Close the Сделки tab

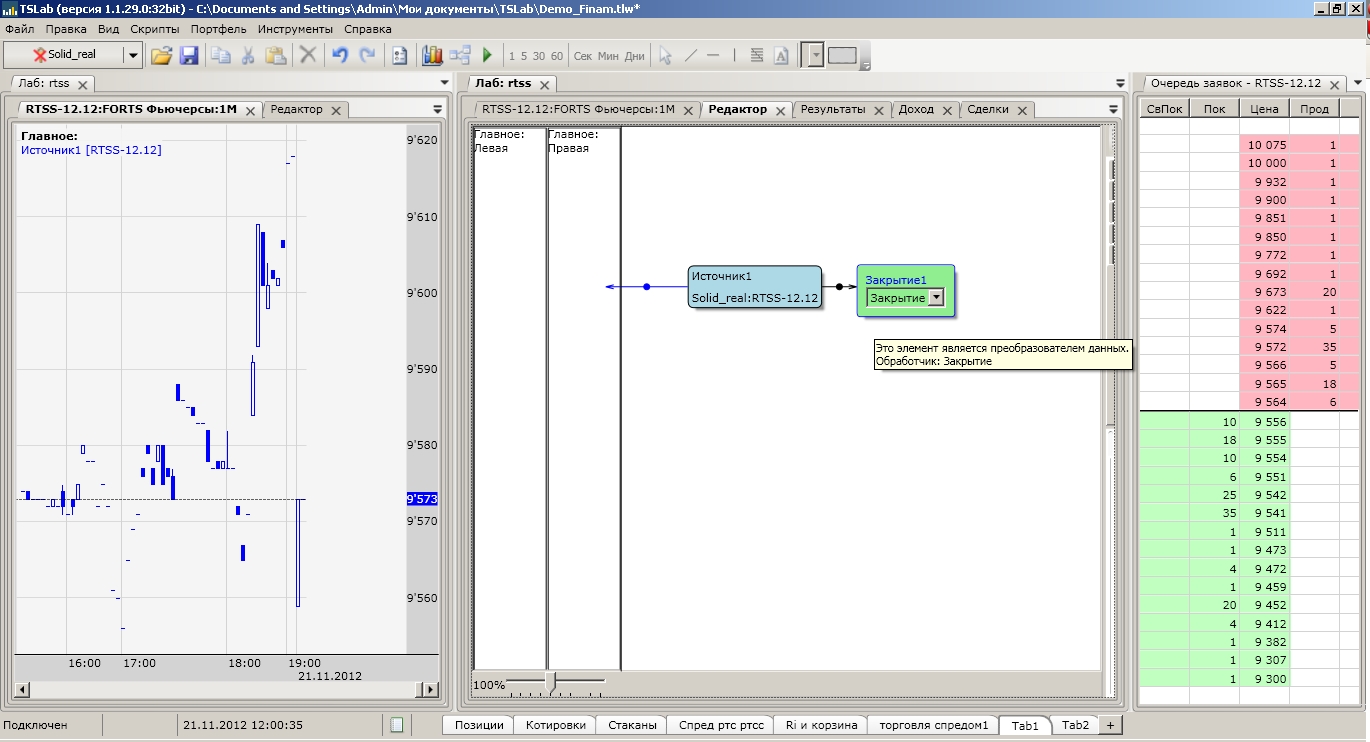(1022, 111)
